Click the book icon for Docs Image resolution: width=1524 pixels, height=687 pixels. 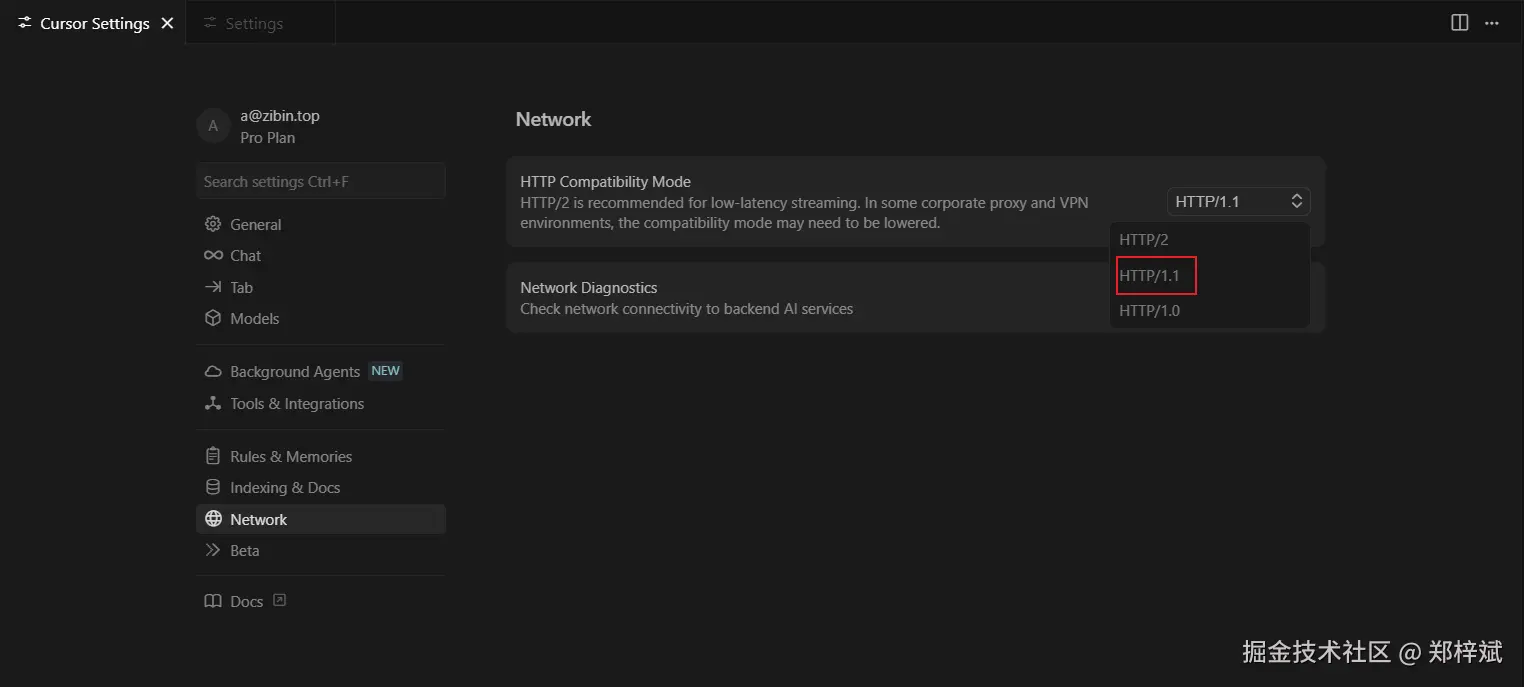coord(212,601)
